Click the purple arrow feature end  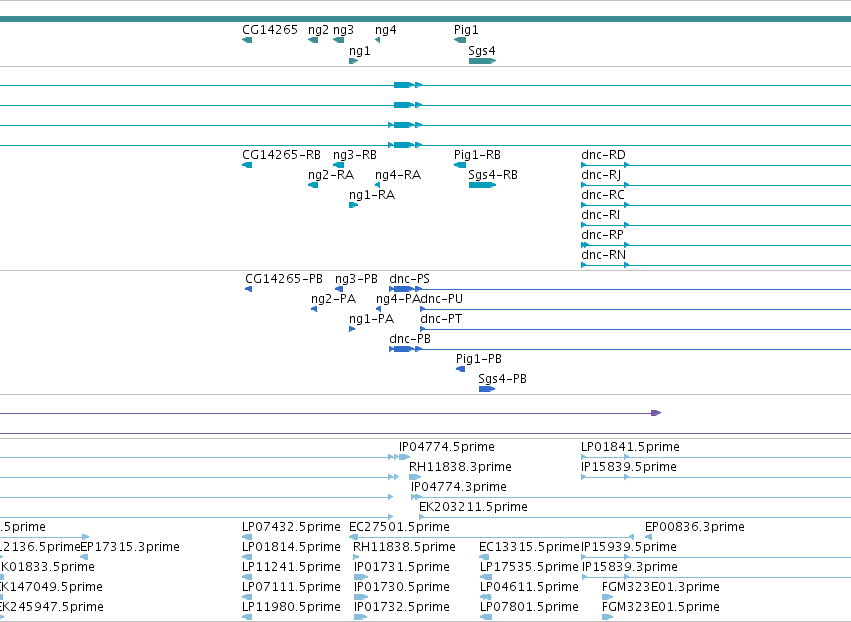tap(656, 413)
